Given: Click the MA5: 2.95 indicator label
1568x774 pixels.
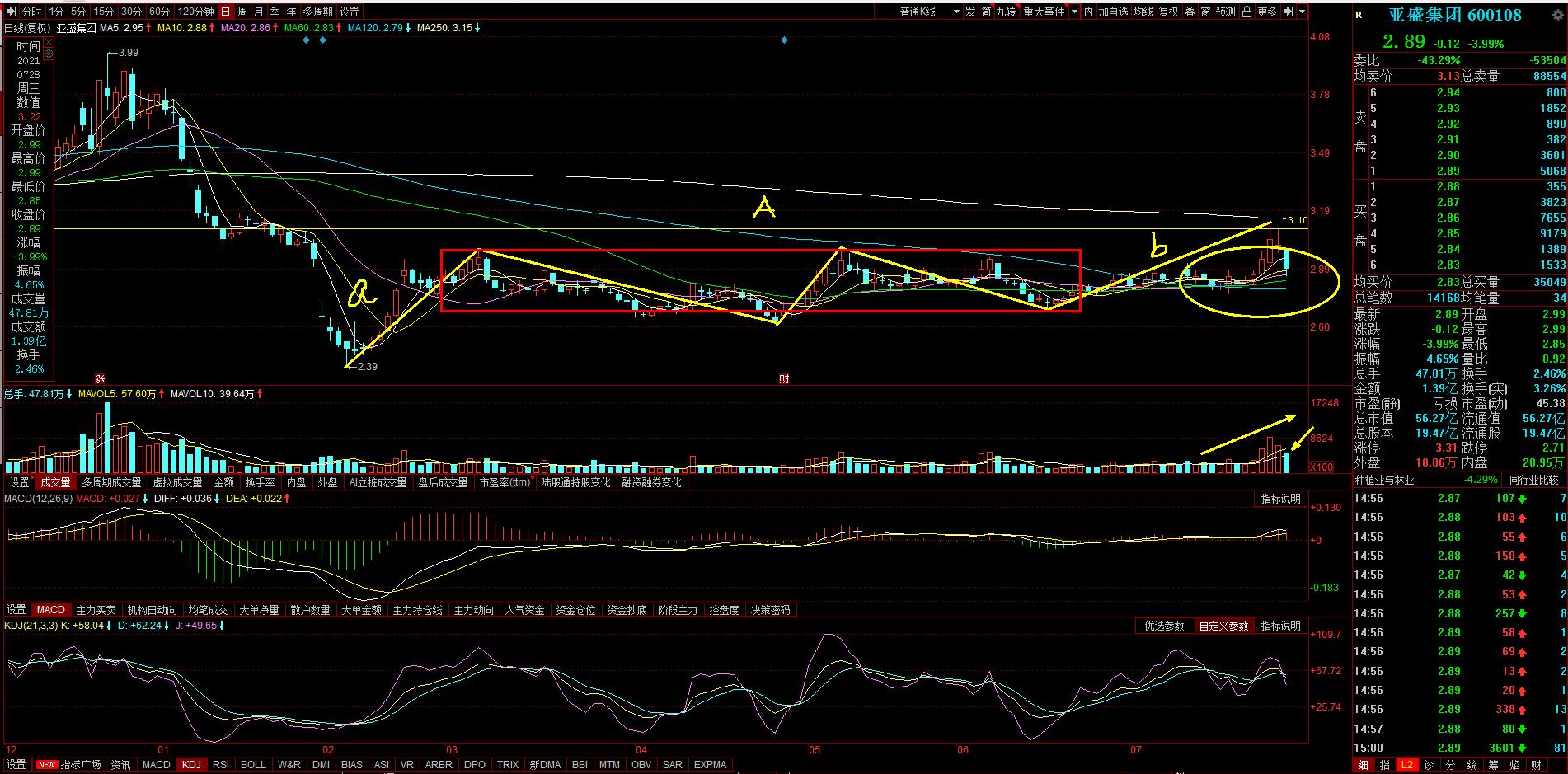Looking at the screenshot, I should point(122,27).
